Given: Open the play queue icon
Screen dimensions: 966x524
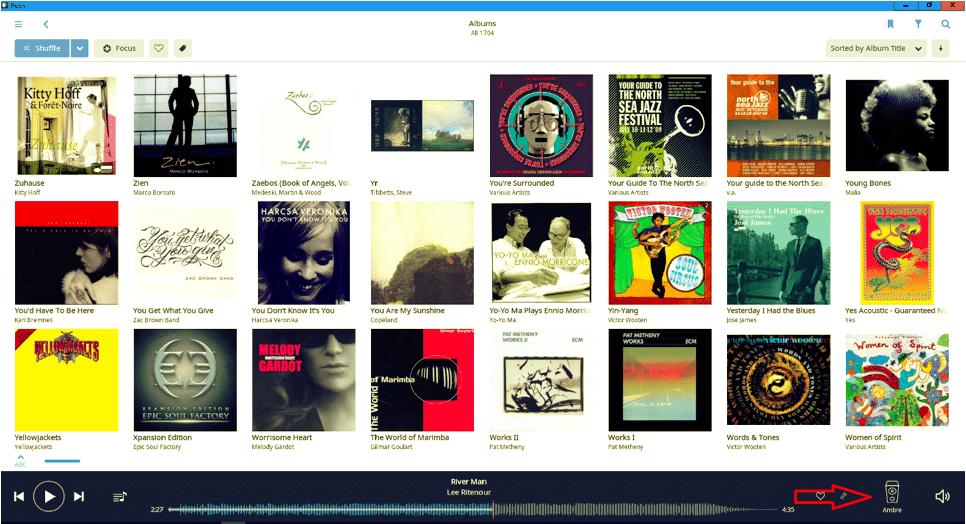Looking at the screenshot, I should pos(120,496).
